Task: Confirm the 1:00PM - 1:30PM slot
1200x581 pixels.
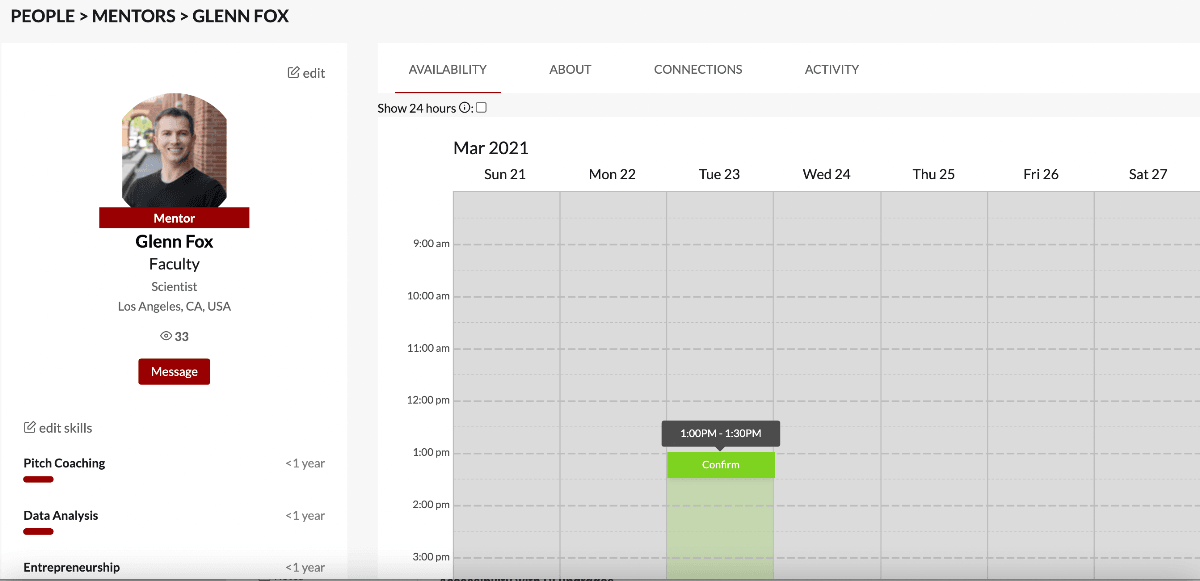Action: click(x=721, y=465)
